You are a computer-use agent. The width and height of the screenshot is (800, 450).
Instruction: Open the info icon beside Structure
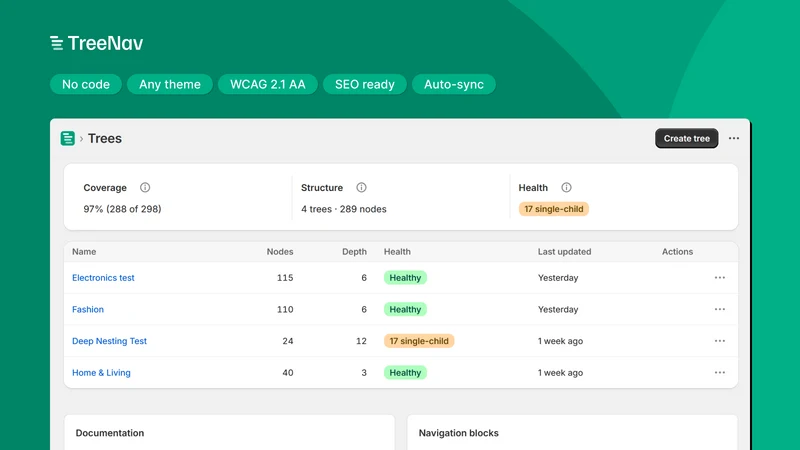coord(361,187)
